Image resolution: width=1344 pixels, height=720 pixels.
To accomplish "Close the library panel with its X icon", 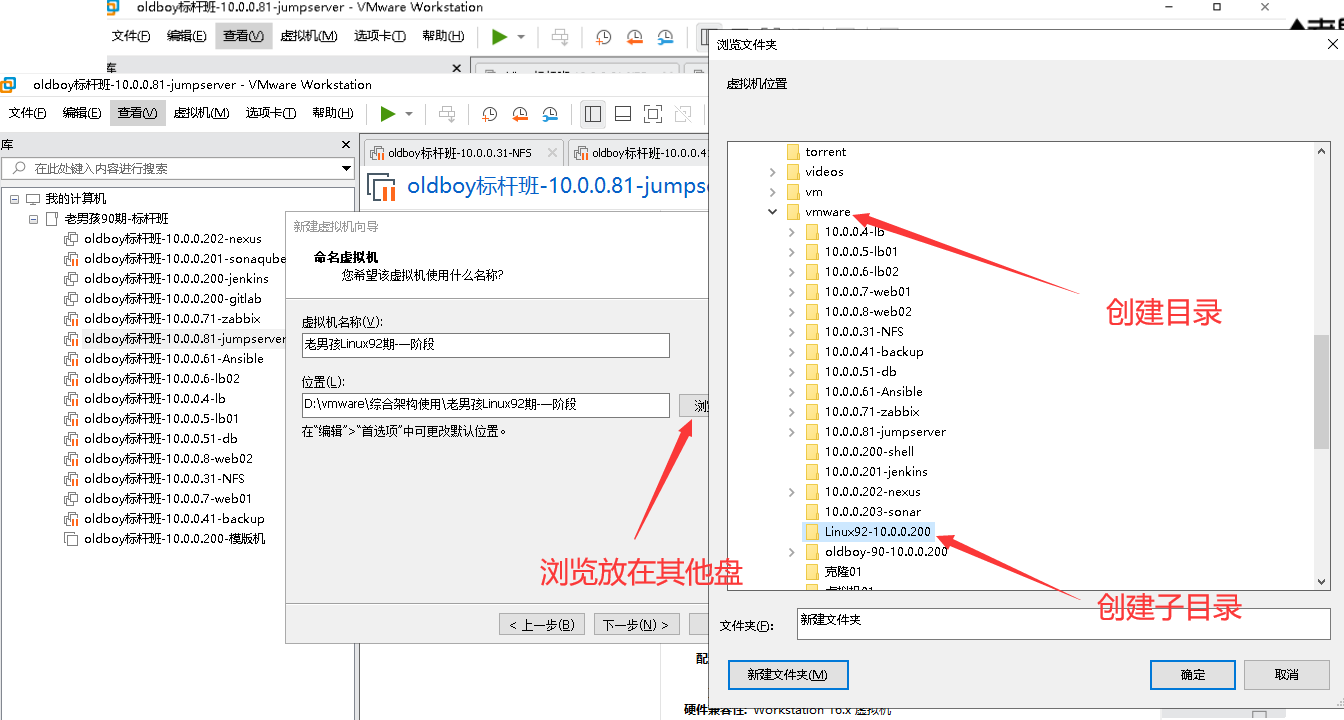I will (346, 145).
